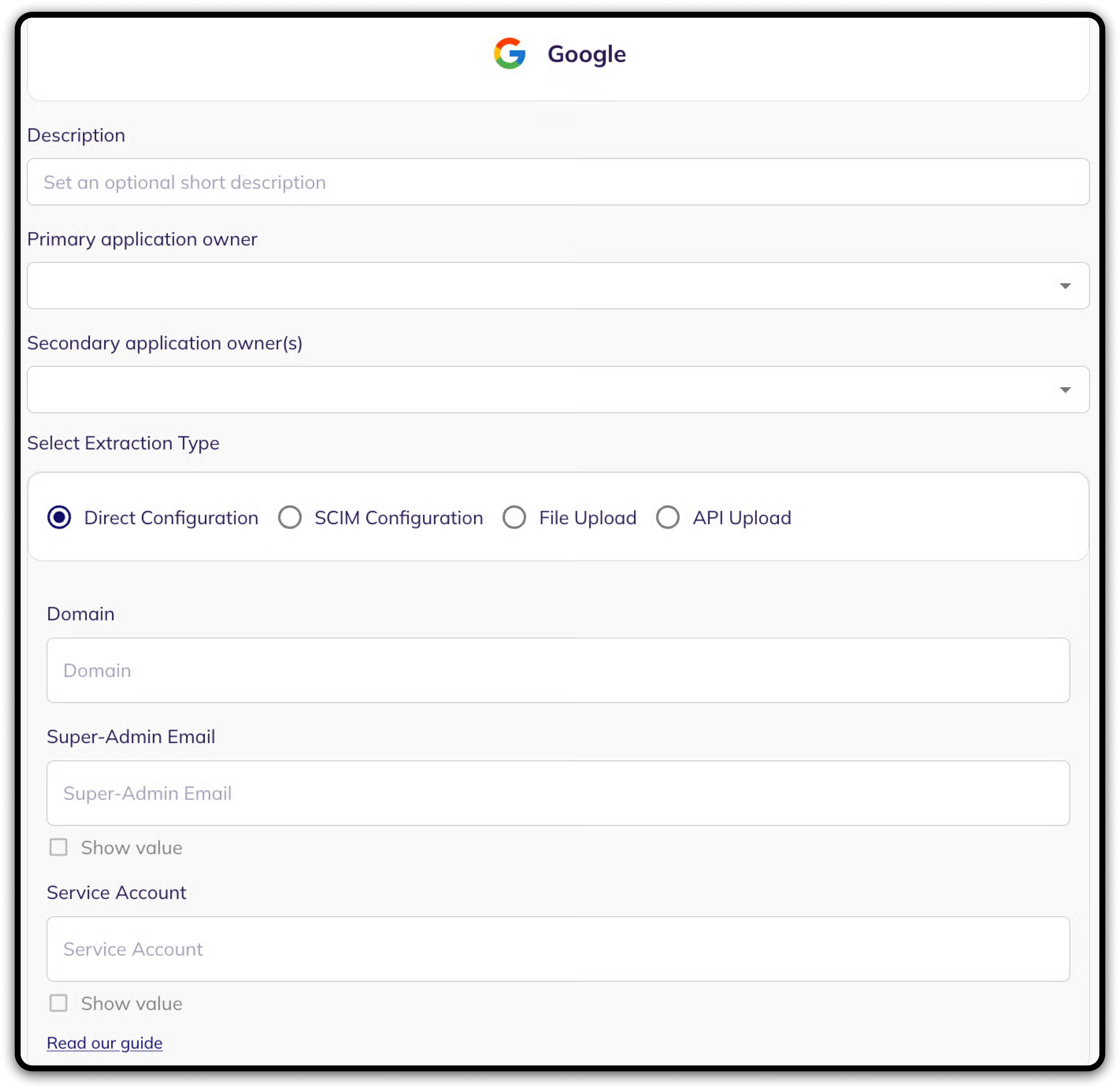Click the Service Account input box
The height and width of the screenshot is (1089, 1120).
click(x=558, y=949)
